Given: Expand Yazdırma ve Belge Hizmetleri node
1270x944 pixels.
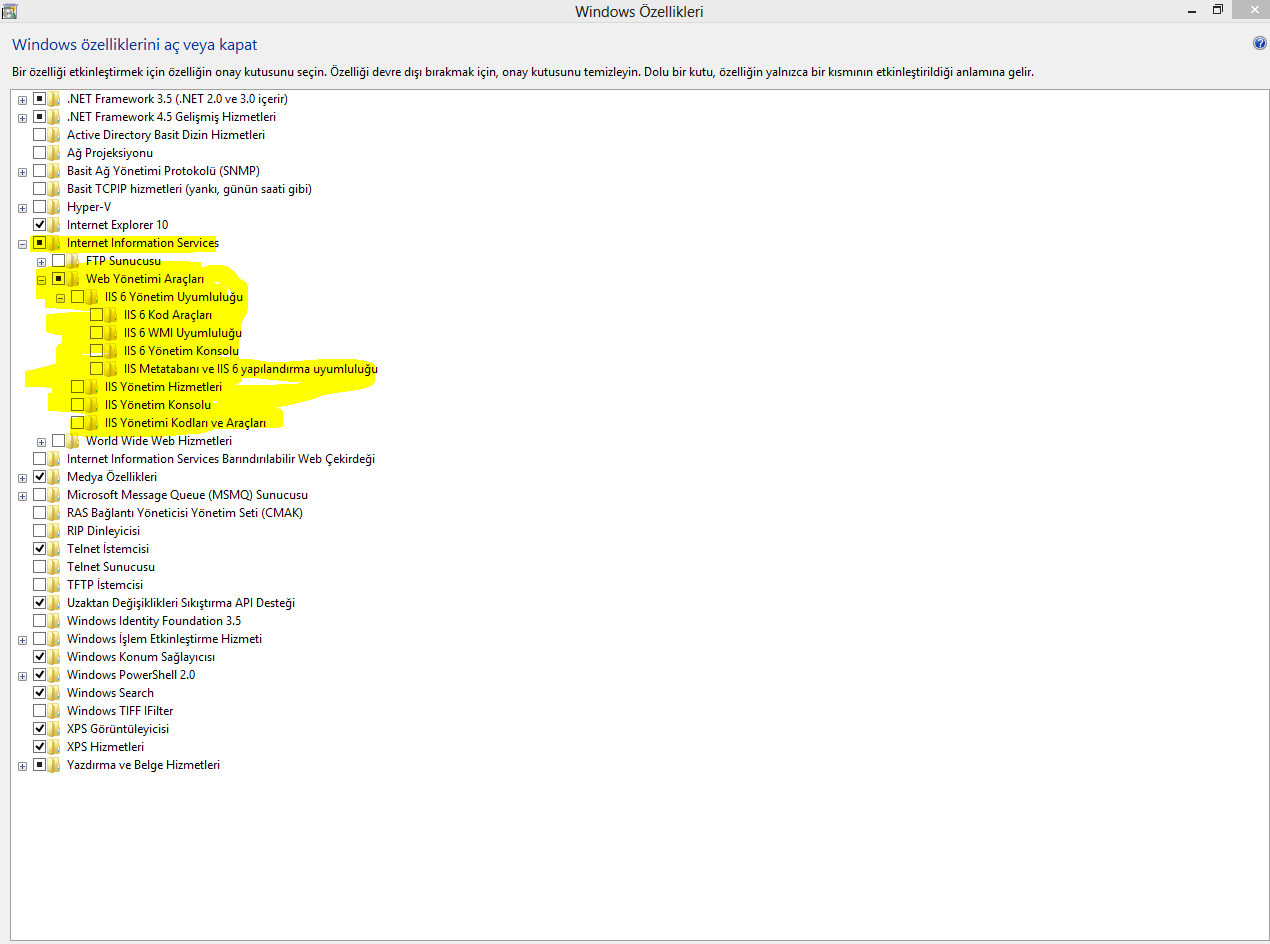Looking at the screenshot, I should coord(22,766).
